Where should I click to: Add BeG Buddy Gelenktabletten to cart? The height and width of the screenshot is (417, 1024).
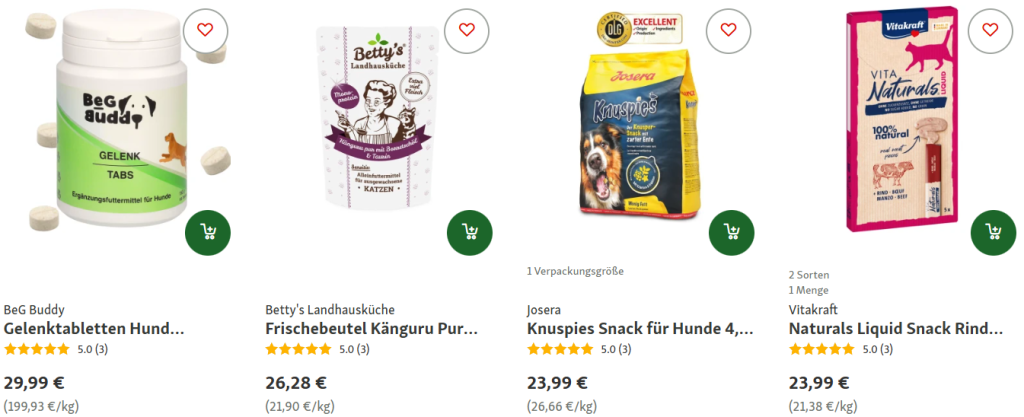click(208, 232)
